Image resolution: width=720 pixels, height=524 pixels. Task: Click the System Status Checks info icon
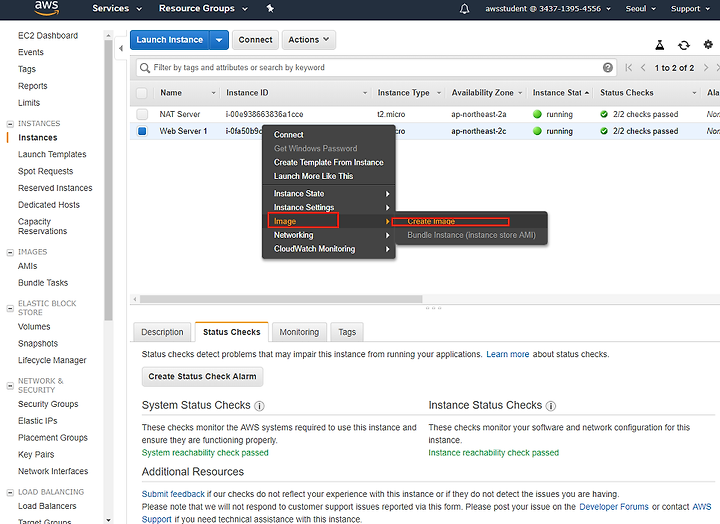tap(259, 406)
